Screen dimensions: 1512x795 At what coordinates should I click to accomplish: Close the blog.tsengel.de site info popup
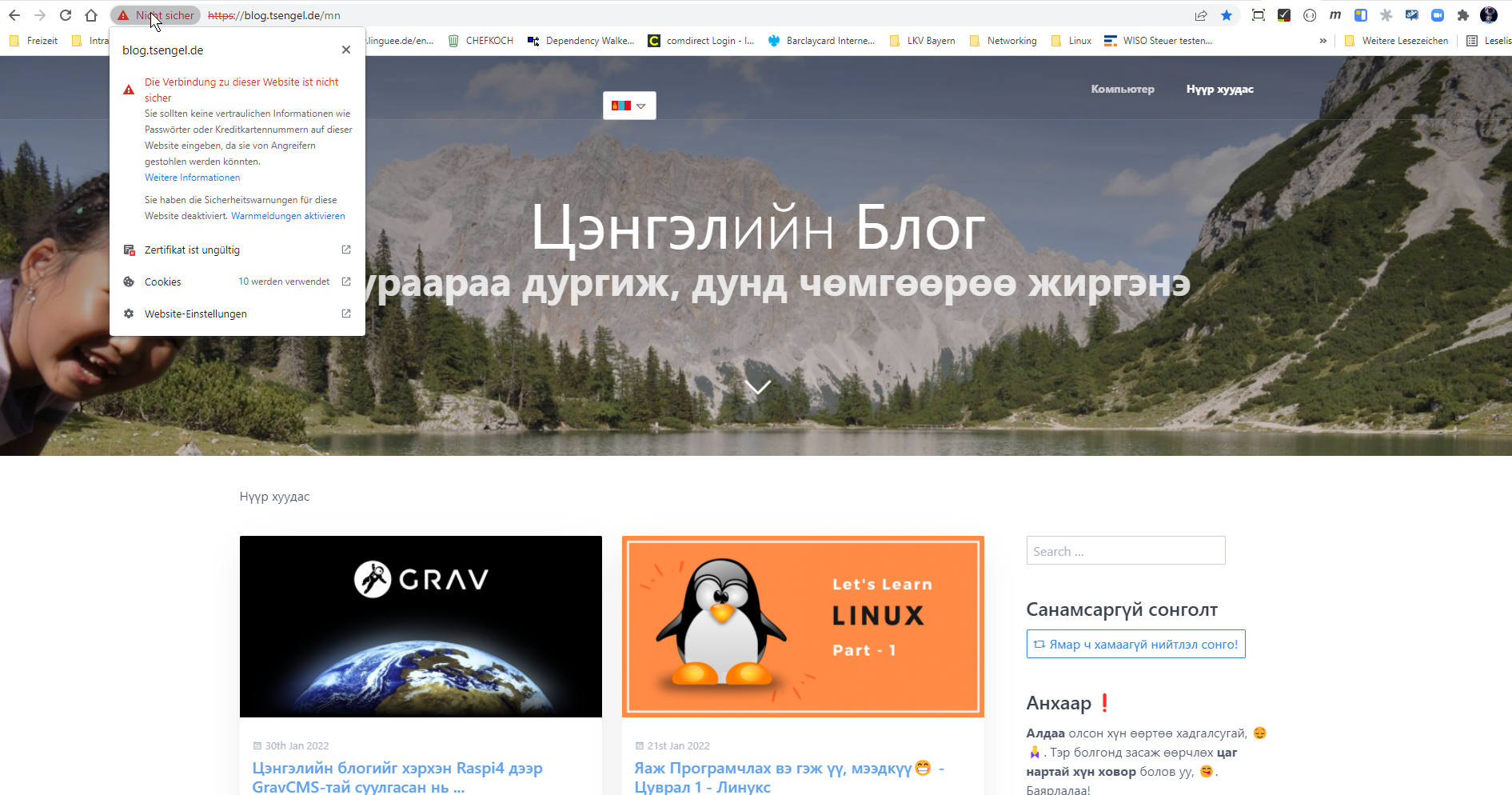click(346, 50)
